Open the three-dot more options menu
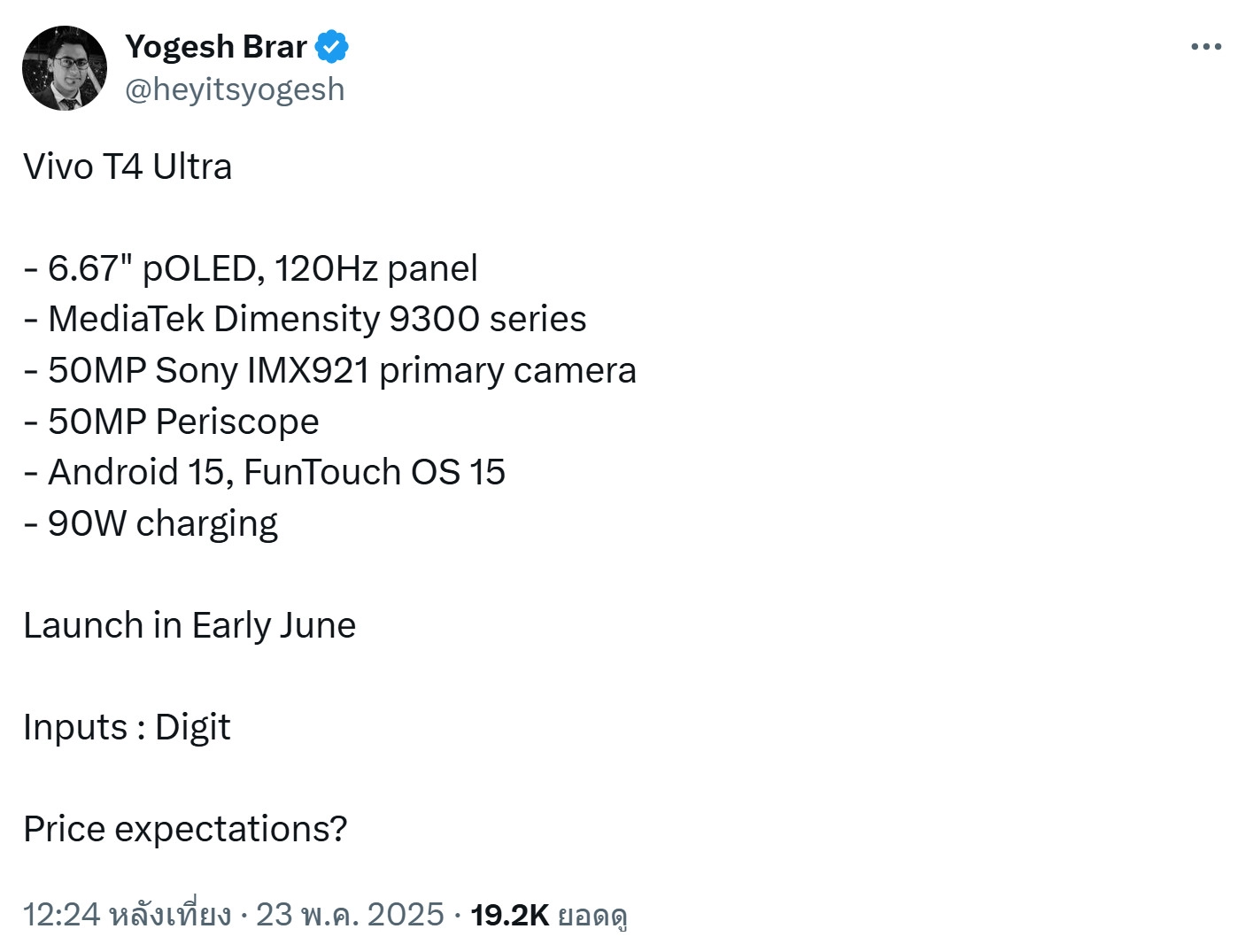 [1205, 47]
